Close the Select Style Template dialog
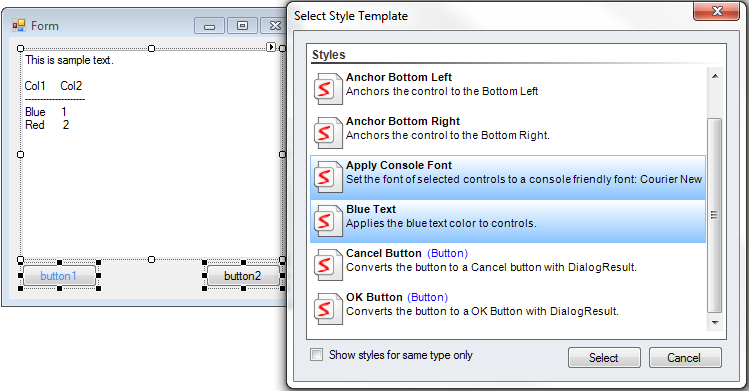The image size is (749, 391). pyautogui.click(x=716, y=11)
